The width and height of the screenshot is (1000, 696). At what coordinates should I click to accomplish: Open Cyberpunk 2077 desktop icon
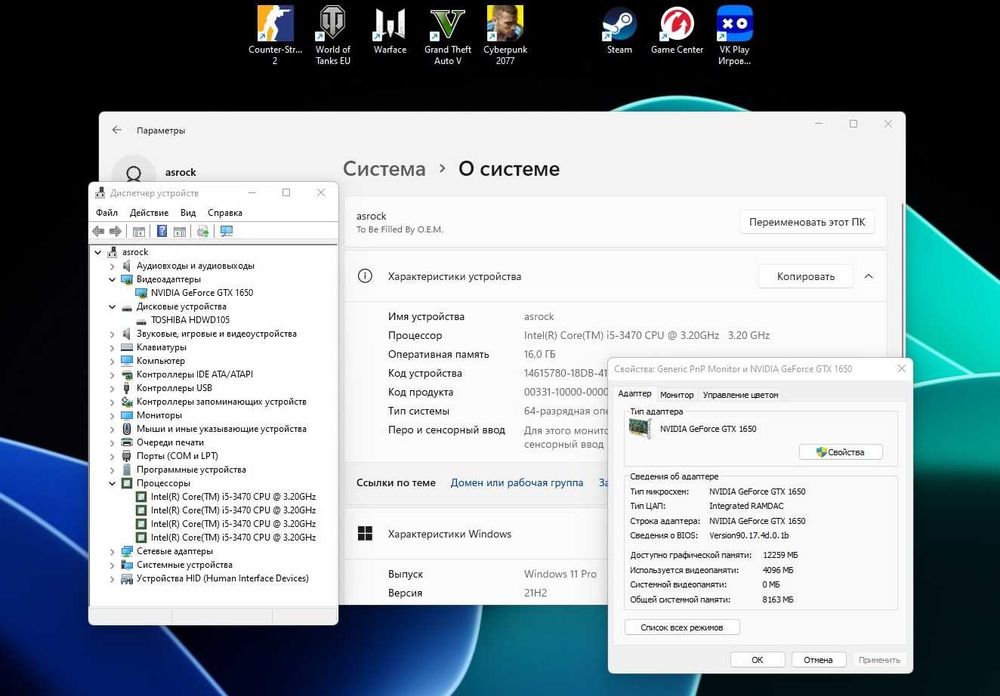coord(505,35)
